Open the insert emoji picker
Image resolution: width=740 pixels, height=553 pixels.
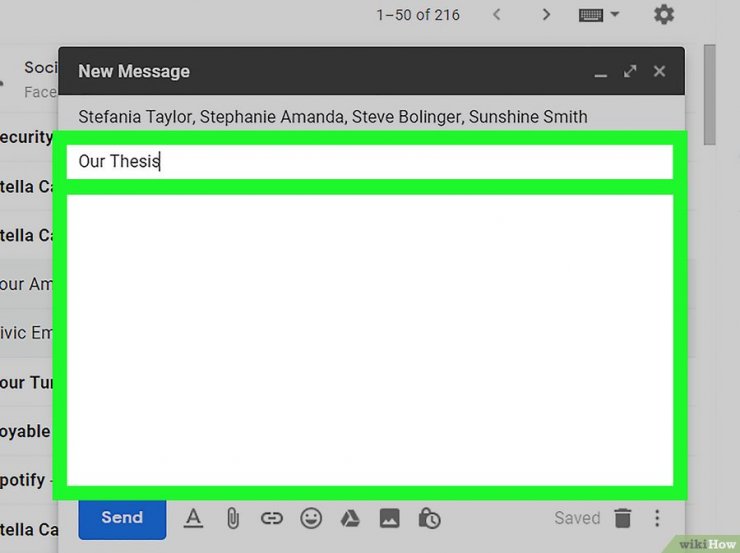311,518
